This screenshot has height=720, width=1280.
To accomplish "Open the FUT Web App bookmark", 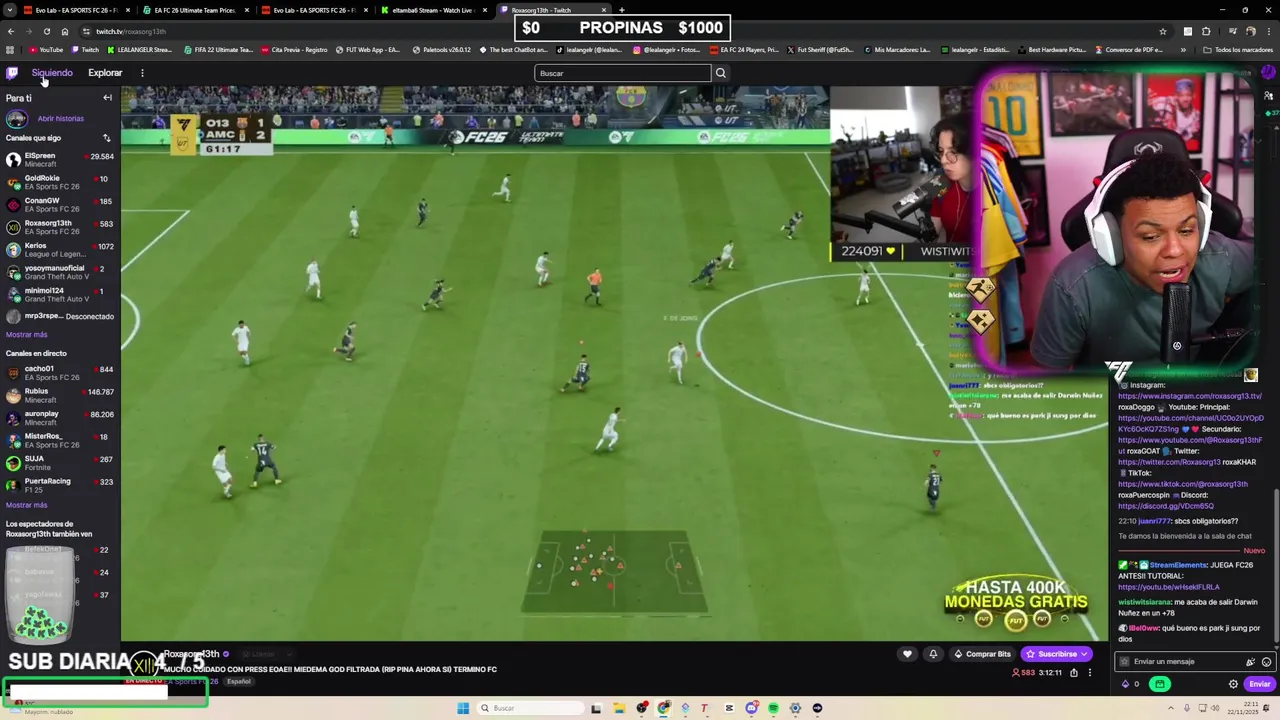I will pos(368,50).
